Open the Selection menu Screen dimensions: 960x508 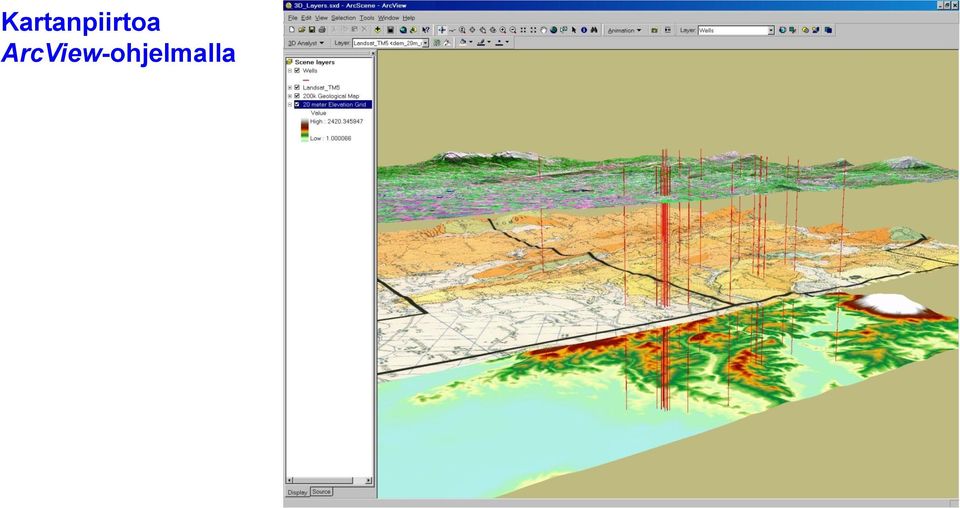point(343,18)
